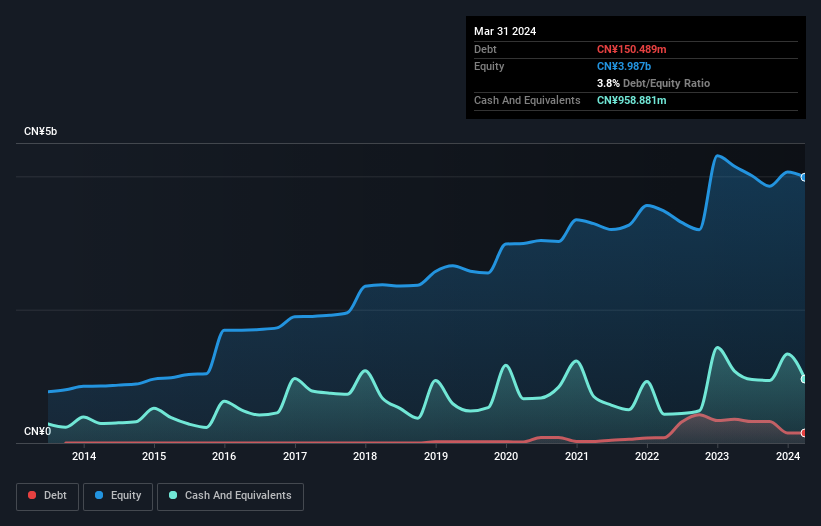821x526 pixels.
Task: Click the 2016 x-axis label
Action: point(224,456)
